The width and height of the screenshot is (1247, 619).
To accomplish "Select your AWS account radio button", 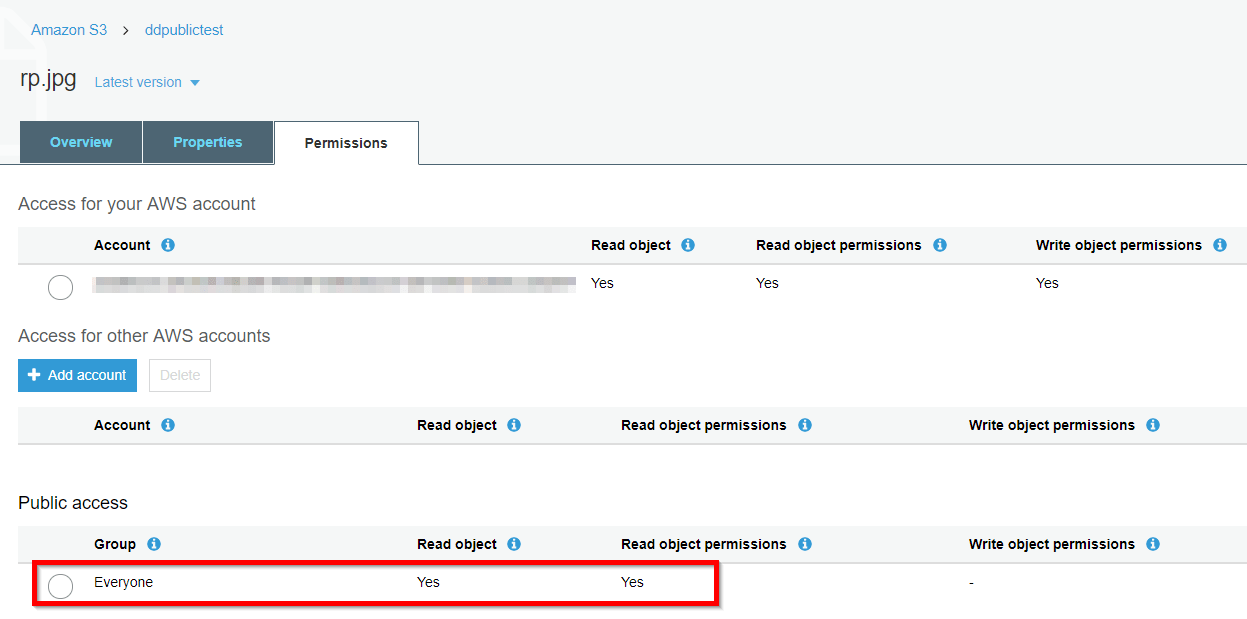I will pyautogui.click(x=61, y=287).
